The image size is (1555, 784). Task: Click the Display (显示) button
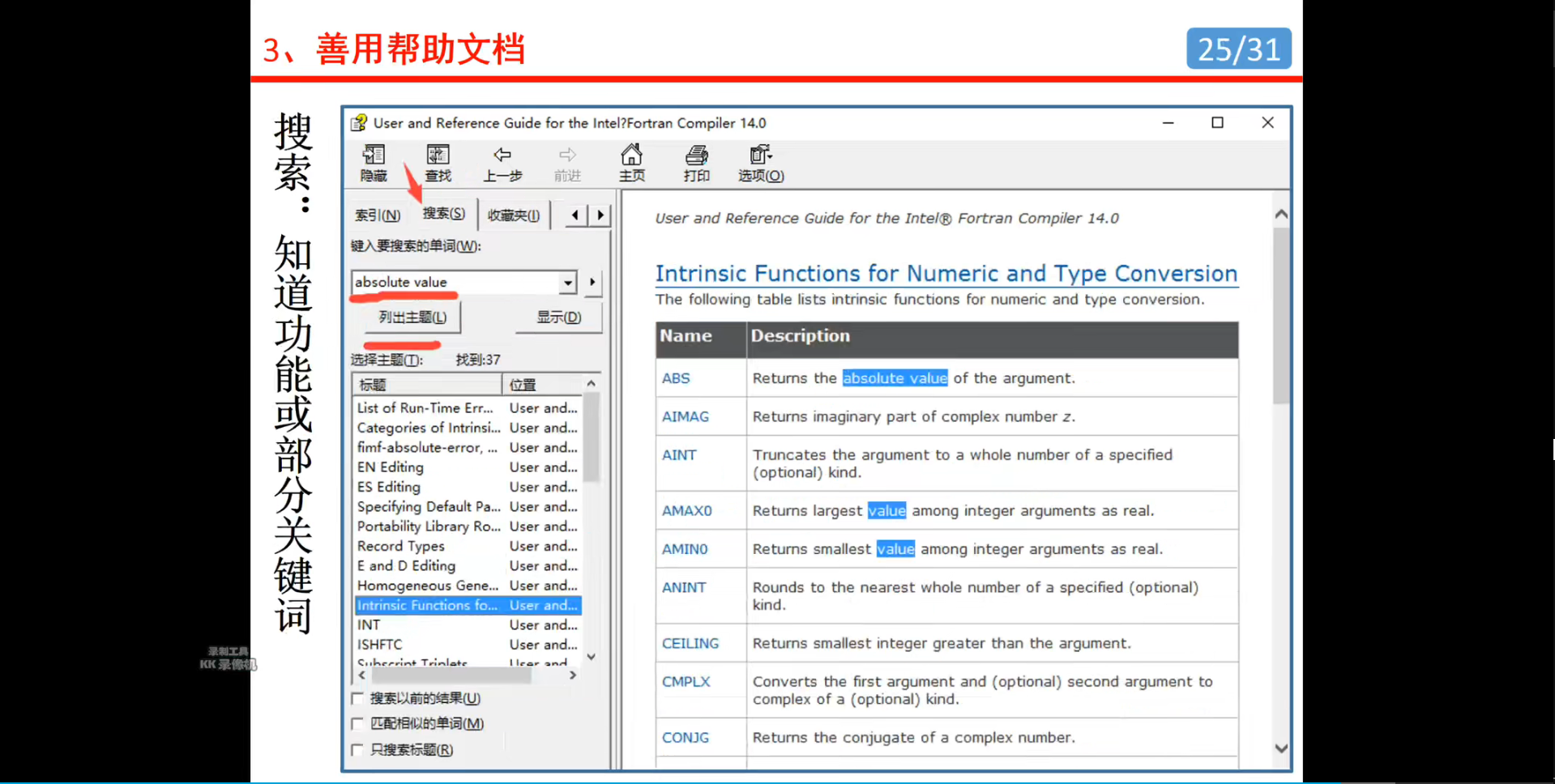559,317
